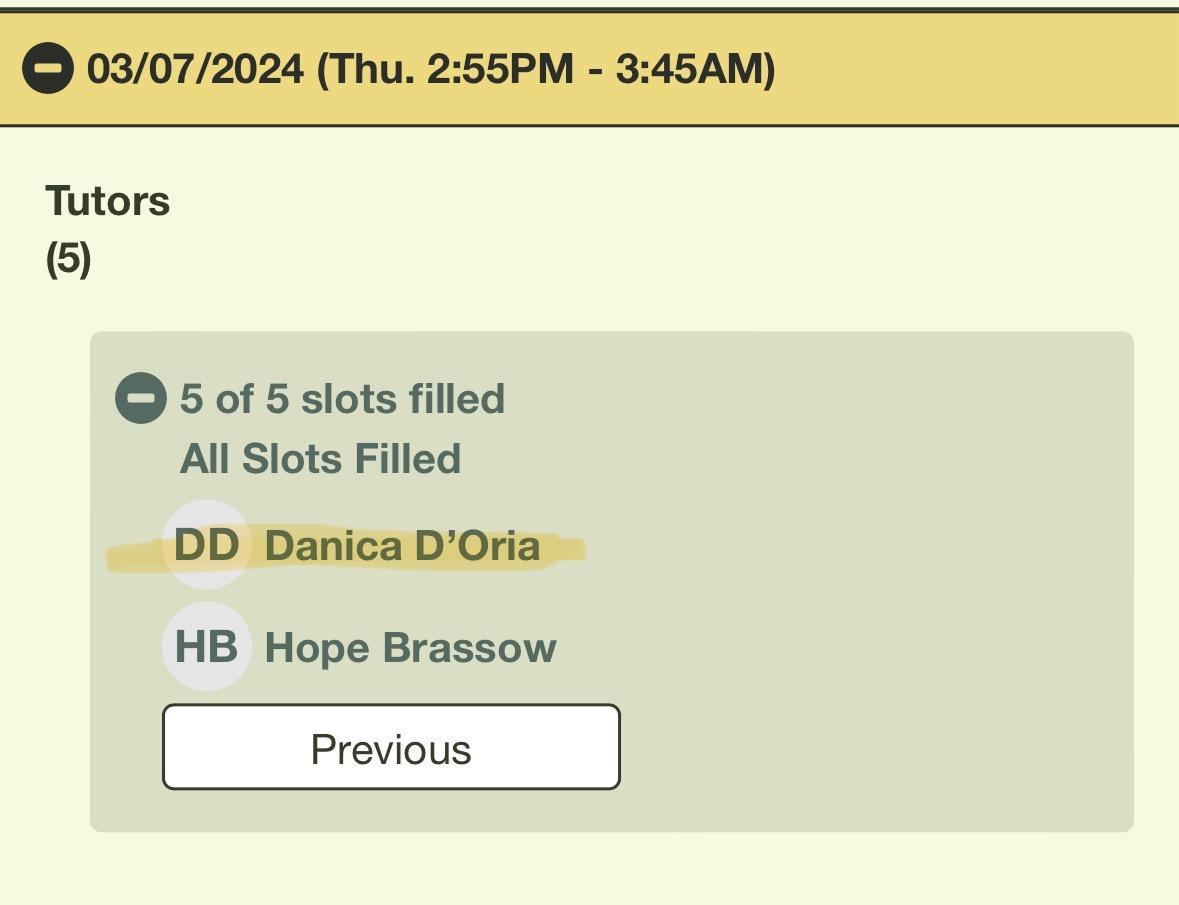The image size is (1179, 905).
Task: Click the HB initials avatar
Action: (206, 646)
